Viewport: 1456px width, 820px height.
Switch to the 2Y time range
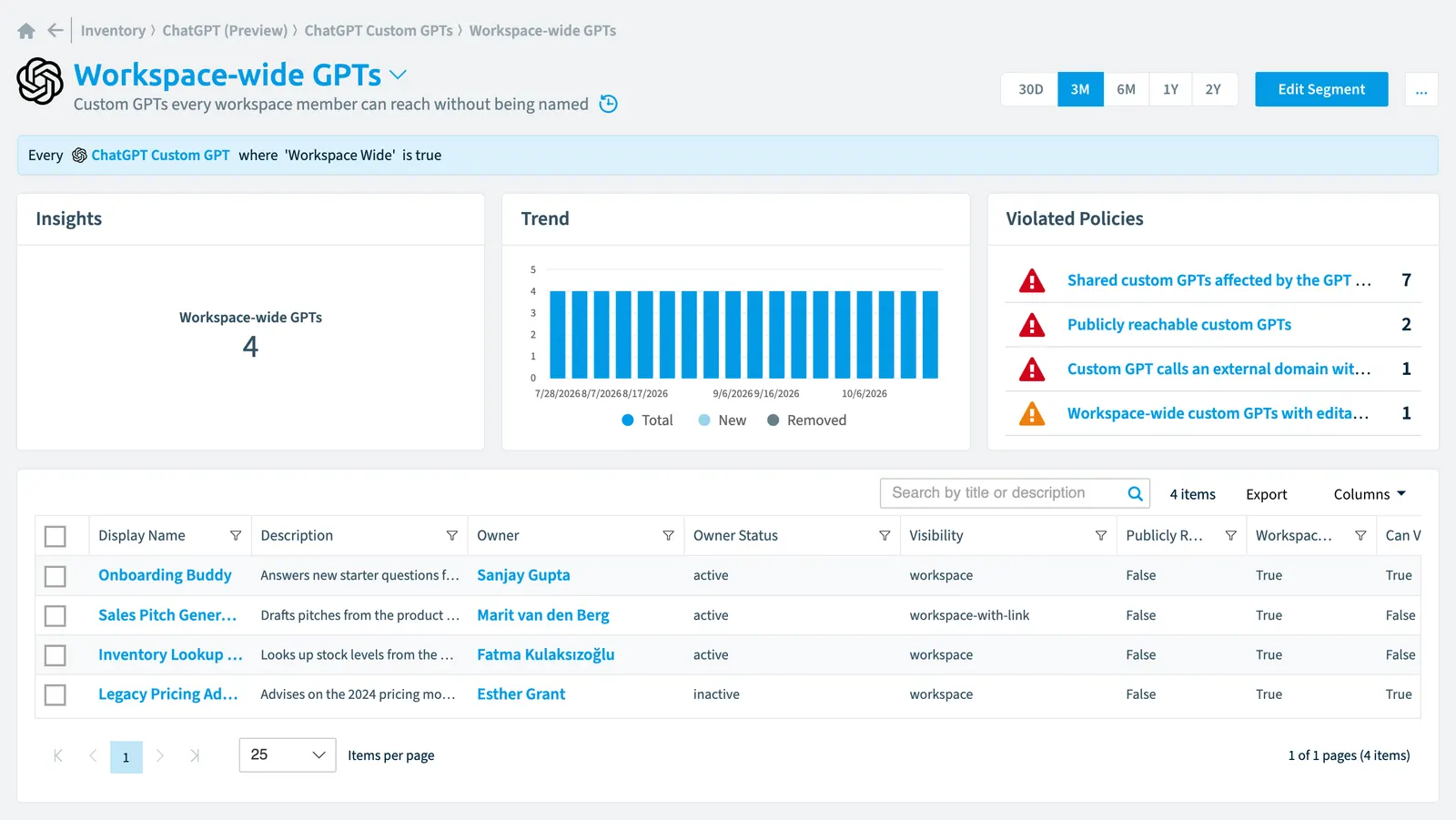(x=1214, y=89)
